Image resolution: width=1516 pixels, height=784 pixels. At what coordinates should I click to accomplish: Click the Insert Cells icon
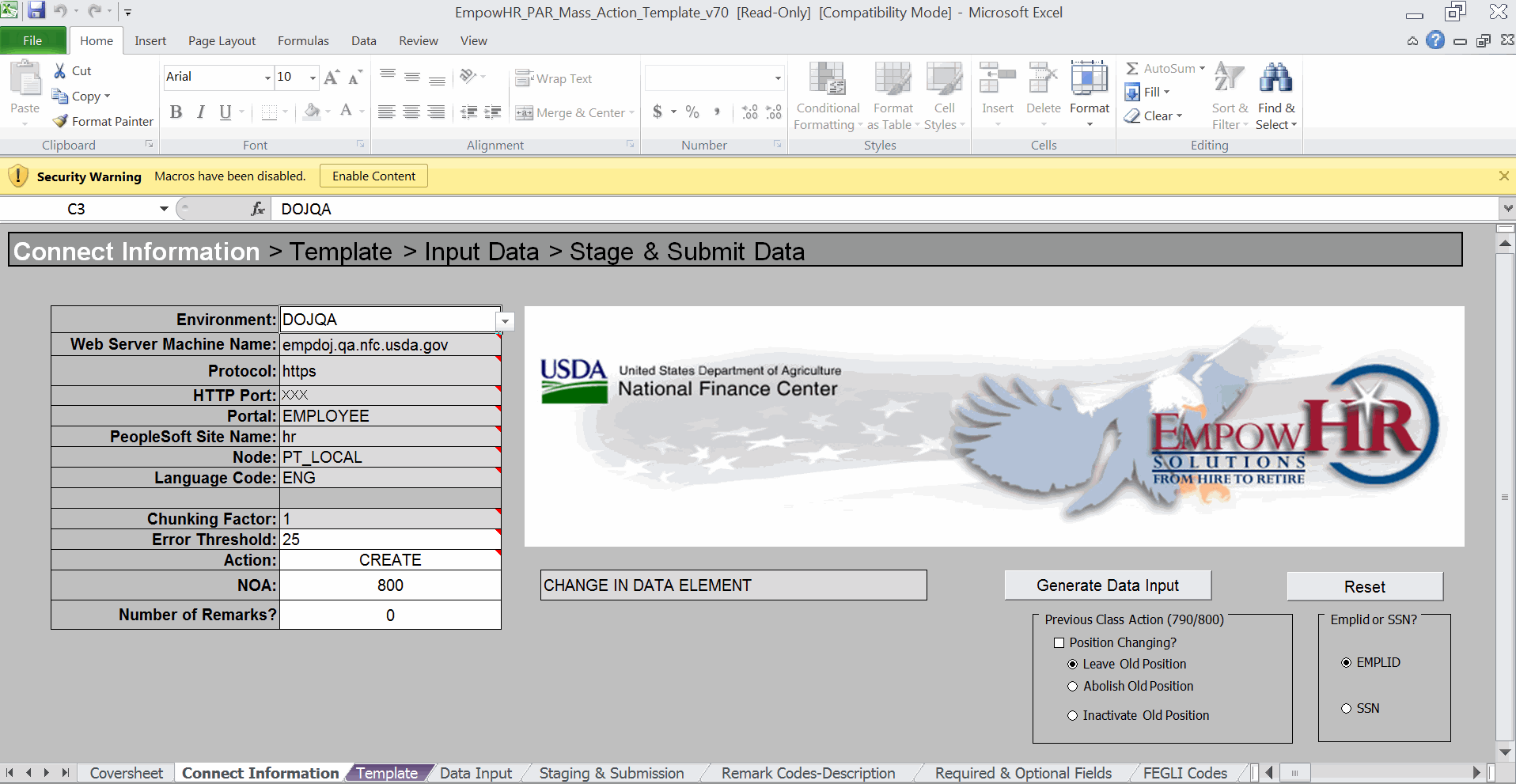(998, 79)
